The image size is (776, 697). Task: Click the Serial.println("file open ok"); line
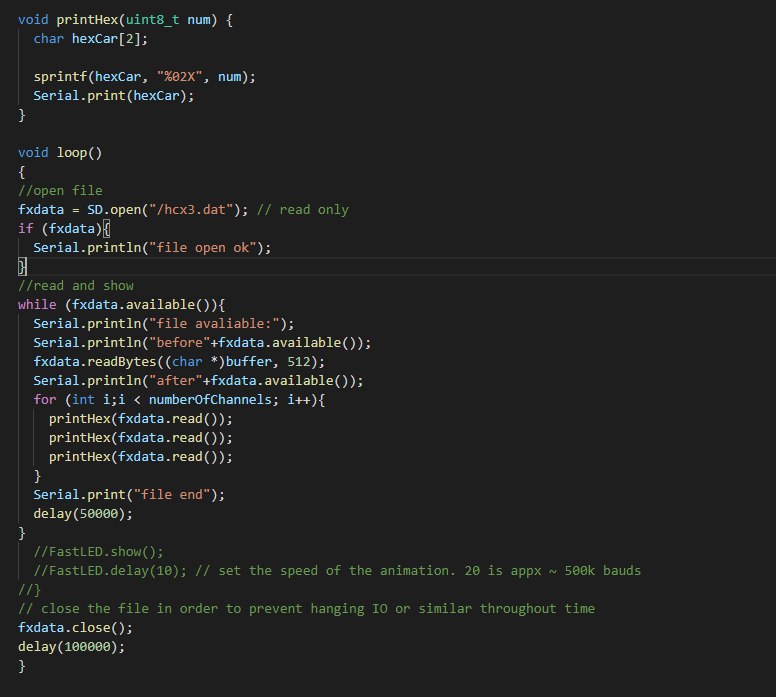152,248
